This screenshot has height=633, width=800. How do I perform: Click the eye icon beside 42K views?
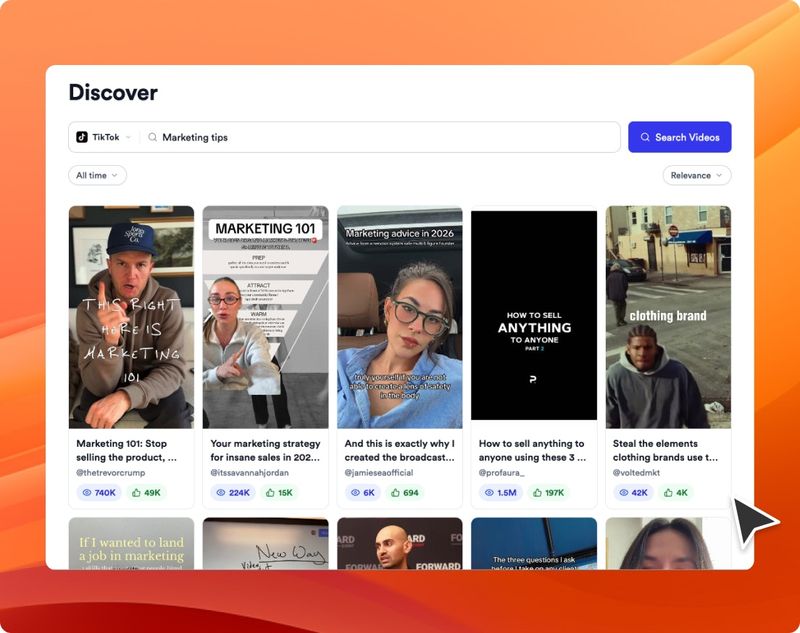pos(623,493)
